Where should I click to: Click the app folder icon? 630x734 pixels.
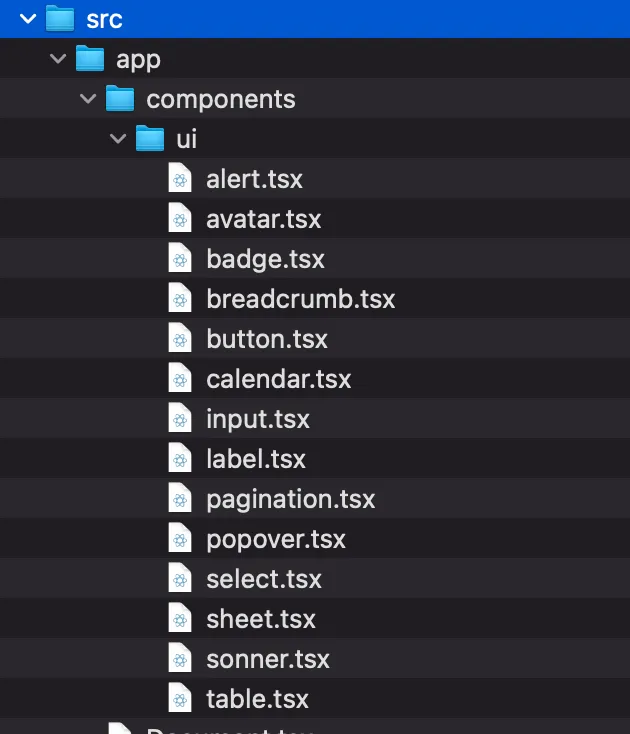pos(90,60)
